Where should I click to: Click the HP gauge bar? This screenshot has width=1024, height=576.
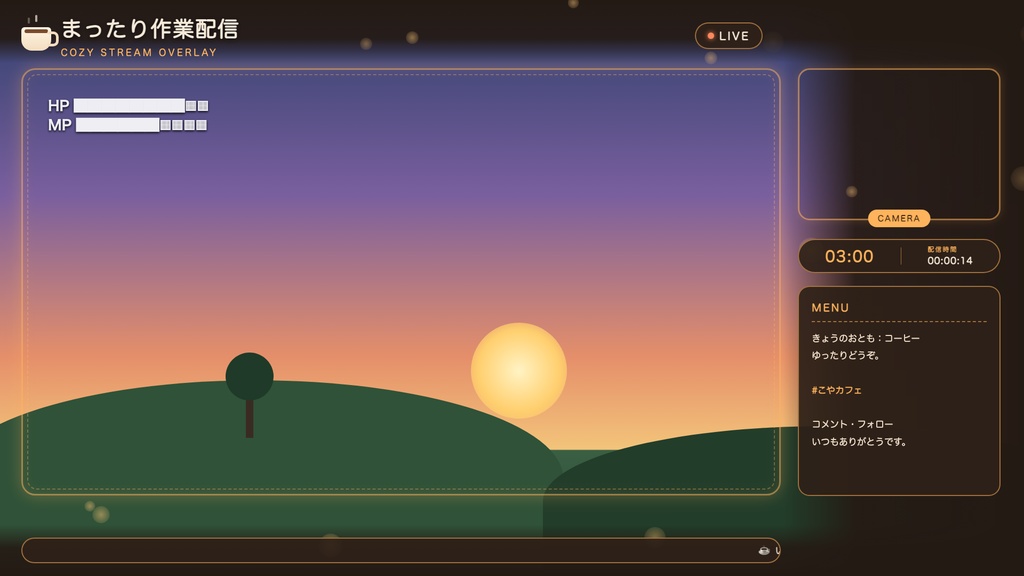point(140,105)
